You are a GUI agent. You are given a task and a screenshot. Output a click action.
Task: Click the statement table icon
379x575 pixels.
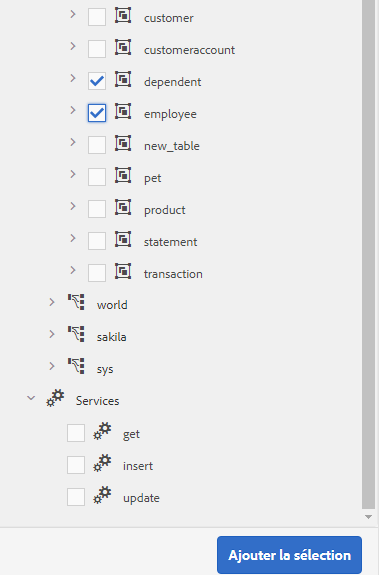coord(123,240)
